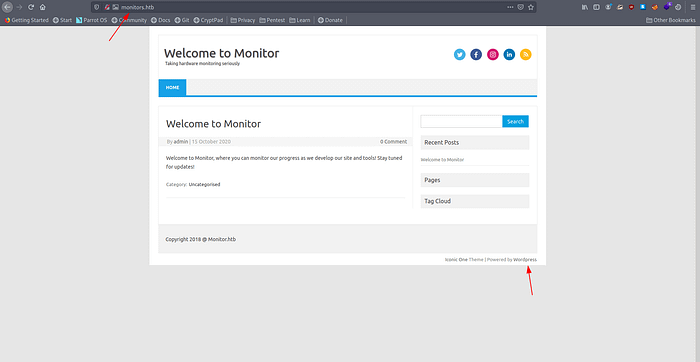Open the browser hamburger menu

tap(693, 7)
